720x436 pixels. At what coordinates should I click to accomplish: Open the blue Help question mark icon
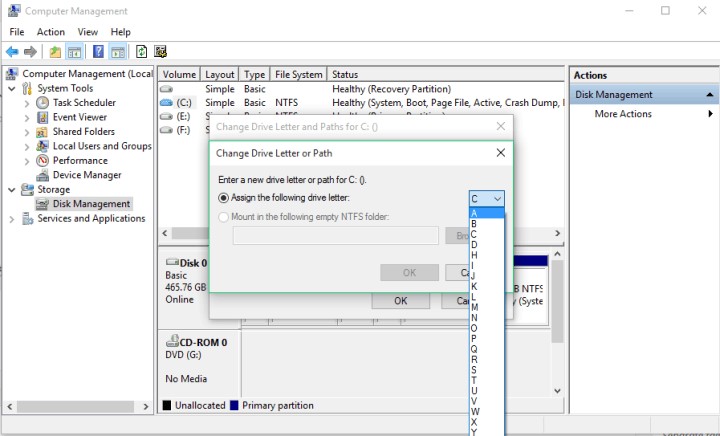(98, 51)
